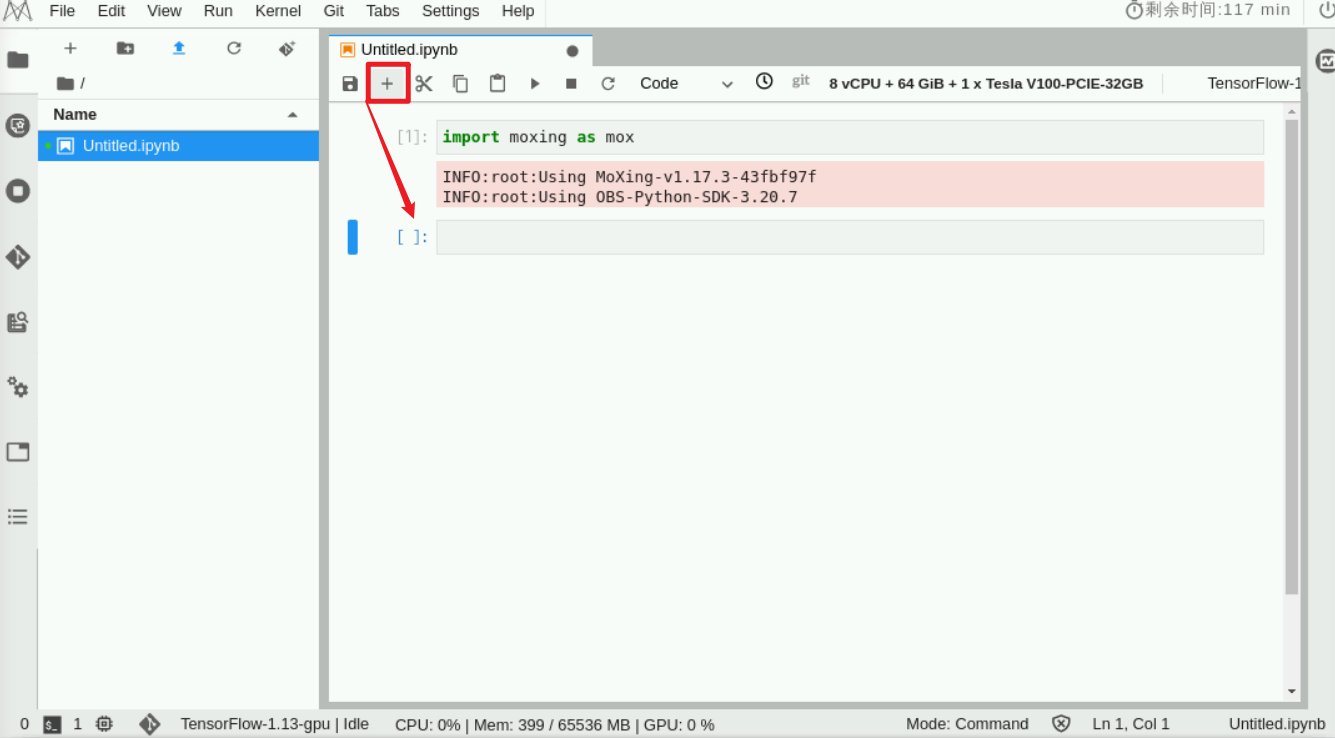Image resolution: width=1335 pixels, height=738 pixels.
Task: Click the TensorFlow-1.13-gpu | Idle kernel status
Action: (275, 724)
